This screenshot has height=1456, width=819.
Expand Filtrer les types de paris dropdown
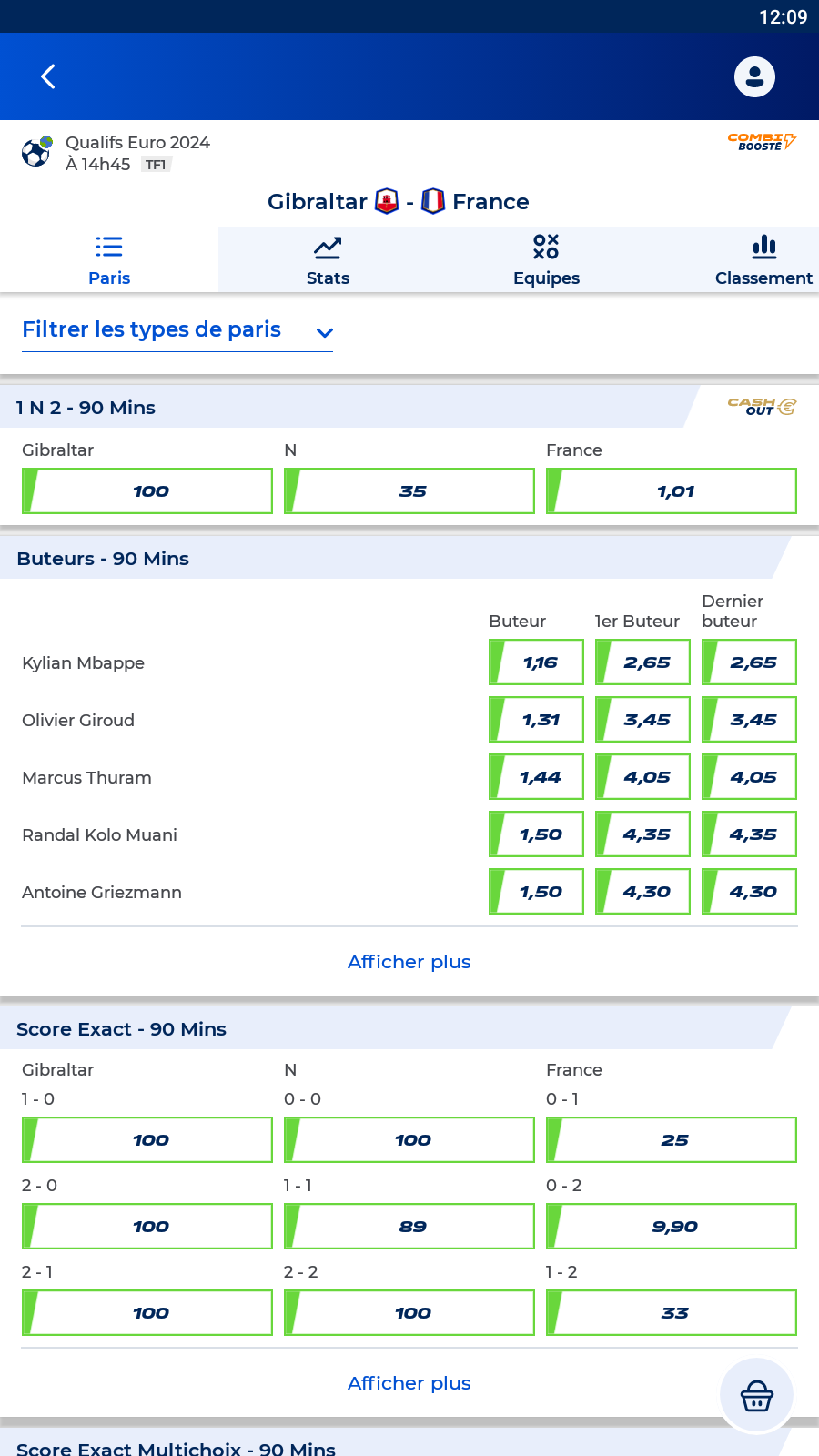[x=177, y=330]
